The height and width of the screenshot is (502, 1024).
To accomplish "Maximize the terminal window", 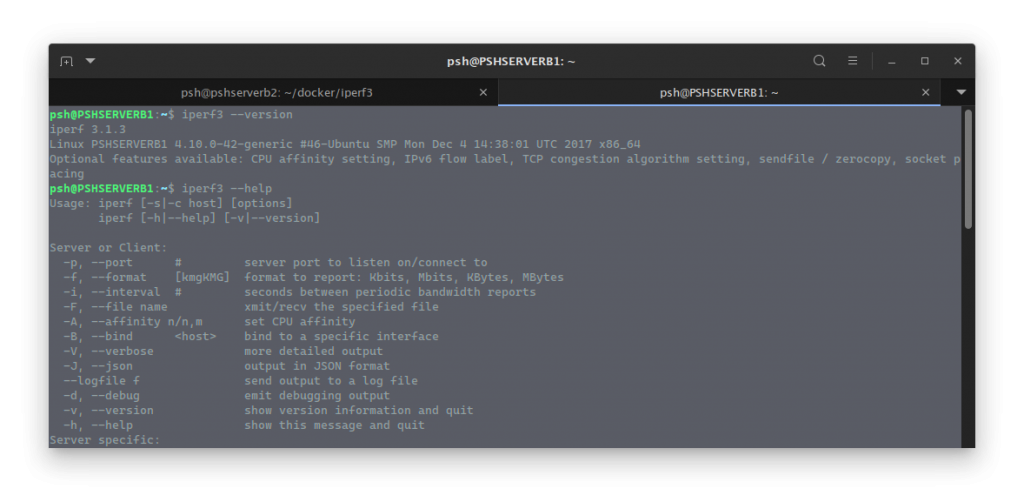I will pyautogui.click(x=925, y=61).
